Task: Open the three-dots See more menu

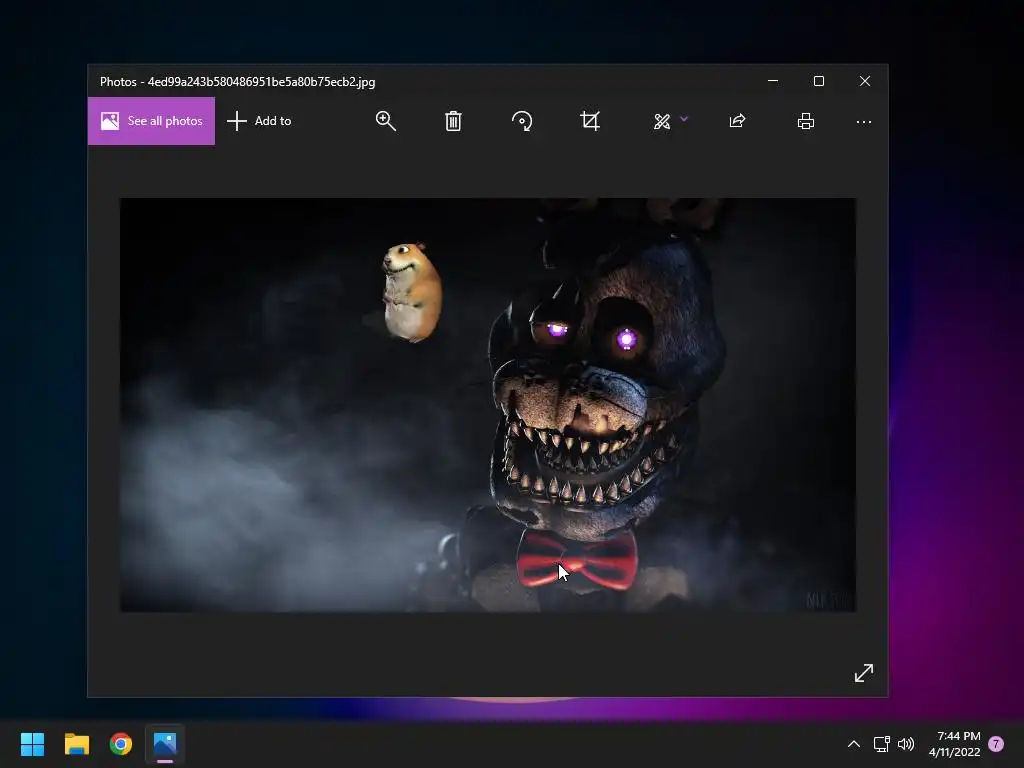Action: tap(864, 122)
